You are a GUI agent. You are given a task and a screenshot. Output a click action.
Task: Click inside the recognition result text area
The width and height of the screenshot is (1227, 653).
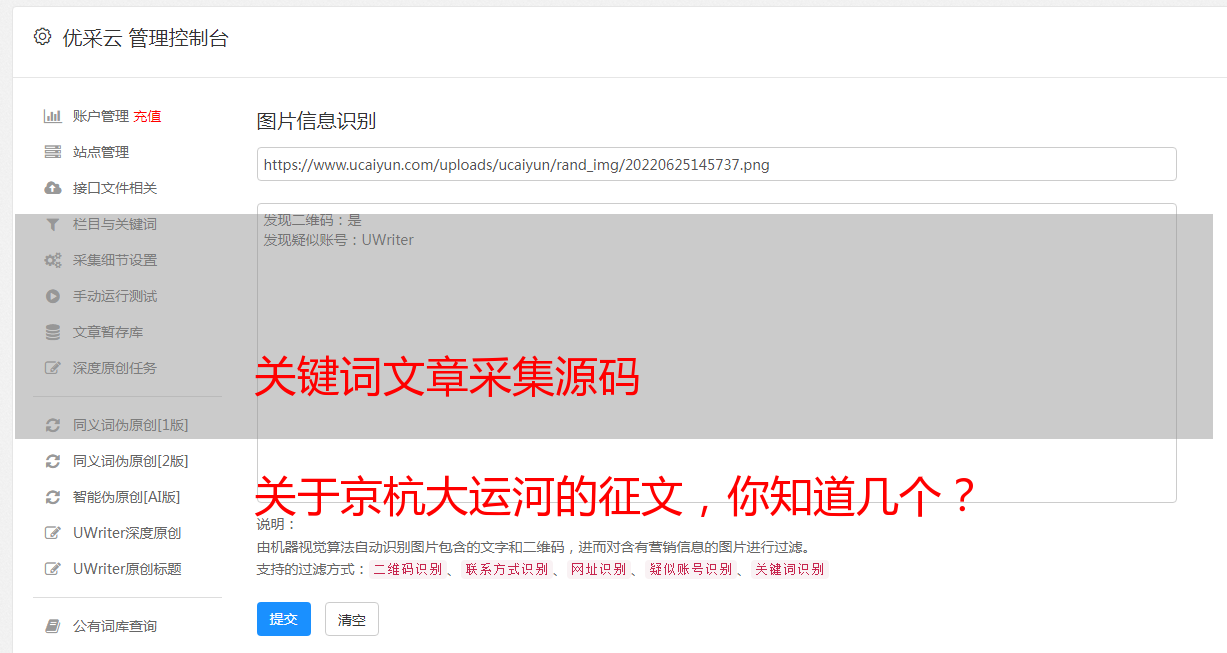pyautogui.click(x=716, y=353)
